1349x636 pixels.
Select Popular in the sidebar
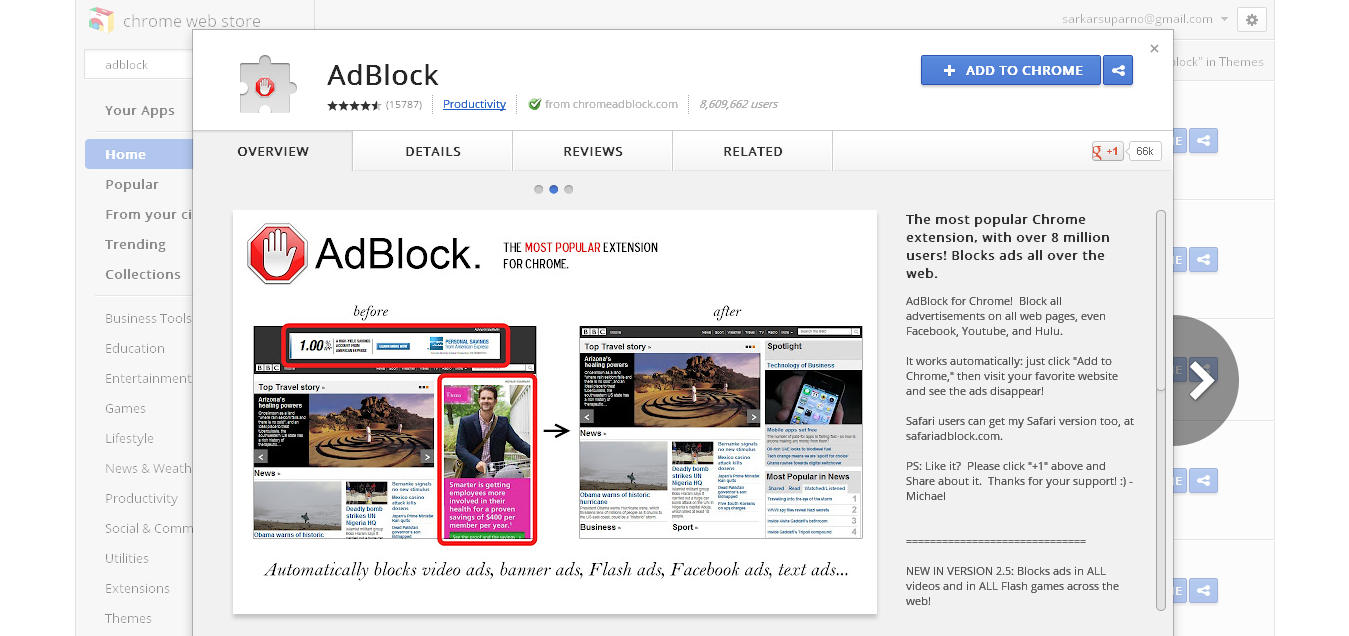[x=132, y=184]
